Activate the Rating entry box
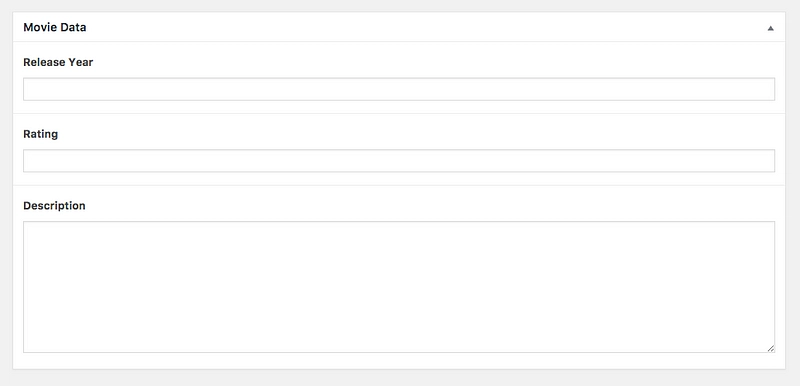The image size is (800, 386). click(x=399, y=161)
